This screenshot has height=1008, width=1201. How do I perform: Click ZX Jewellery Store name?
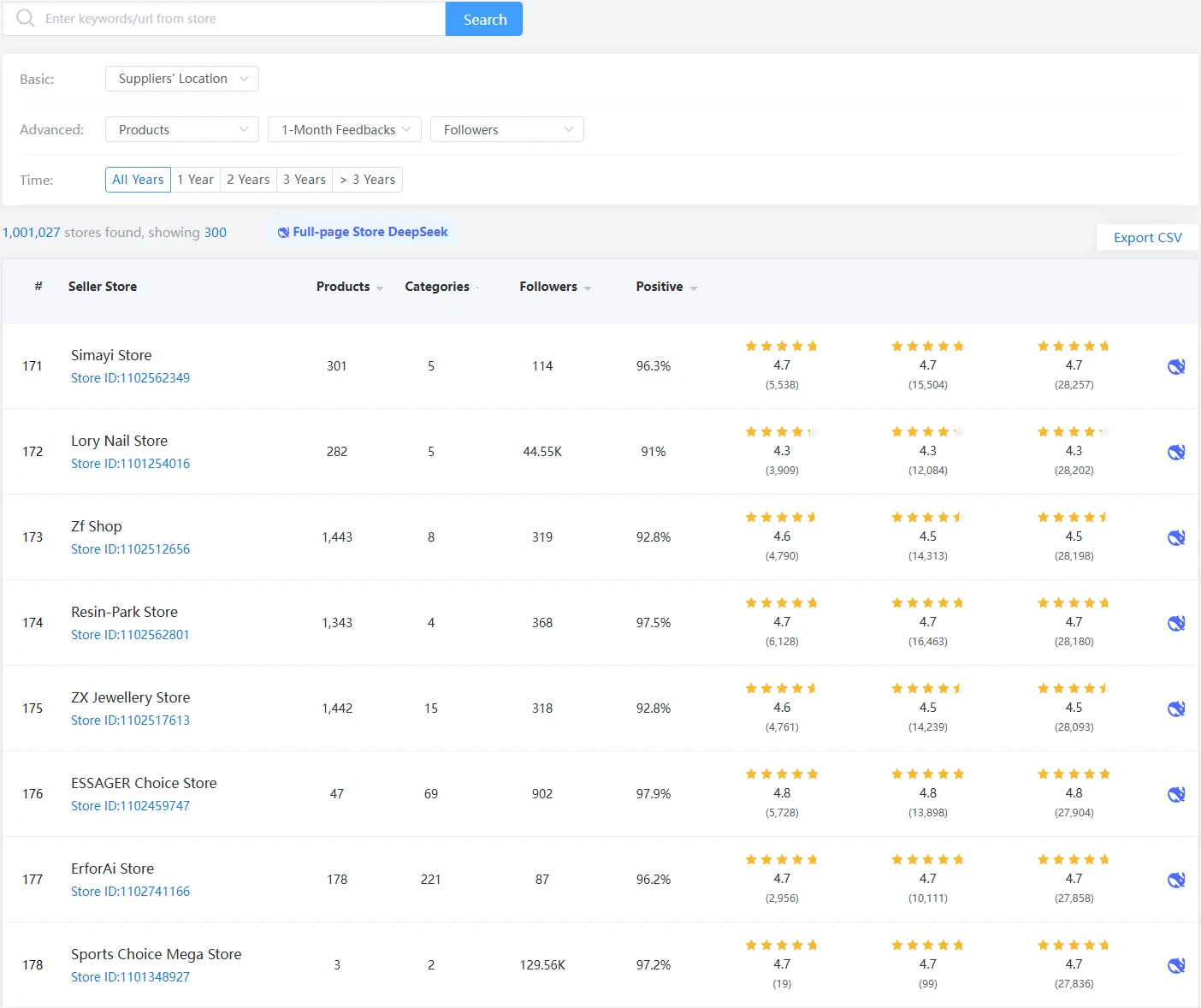click(x=131, y=697)
